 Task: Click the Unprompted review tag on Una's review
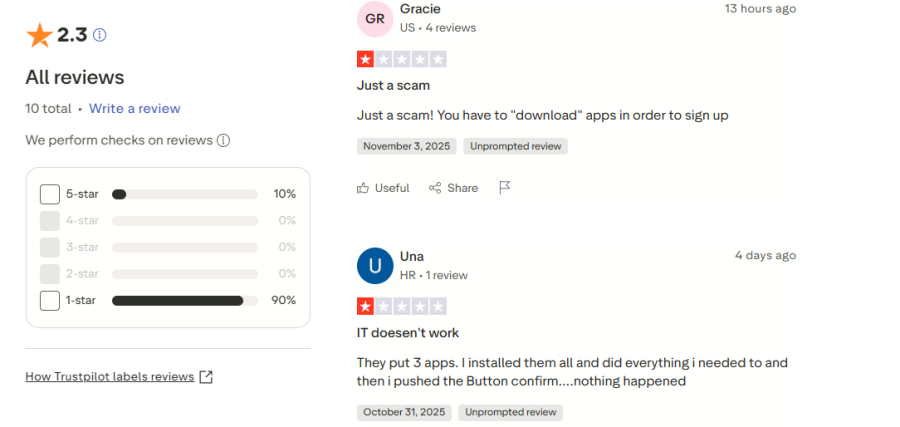(511, 412)
